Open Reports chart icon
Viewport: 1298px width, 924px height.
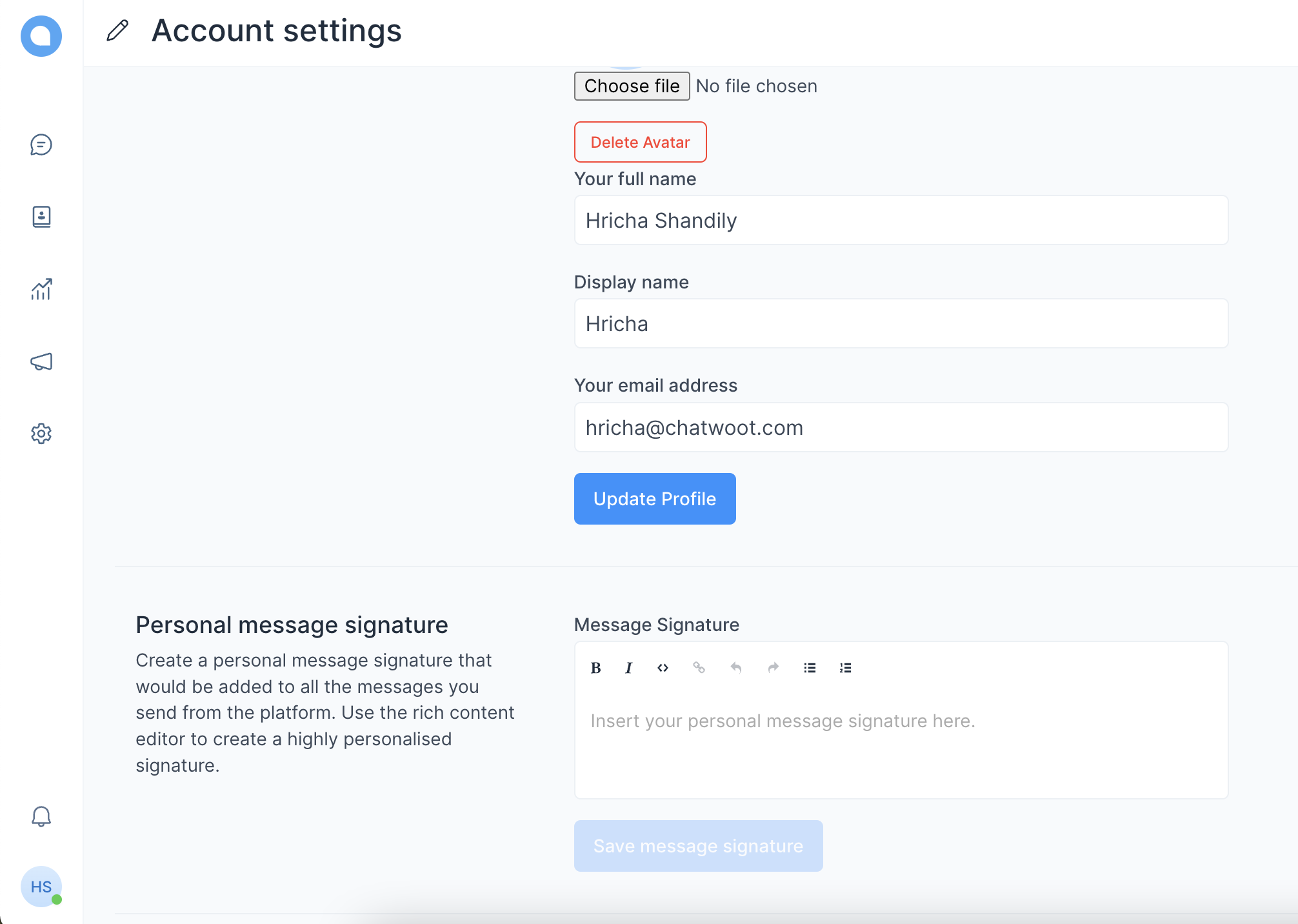[41, 289]
